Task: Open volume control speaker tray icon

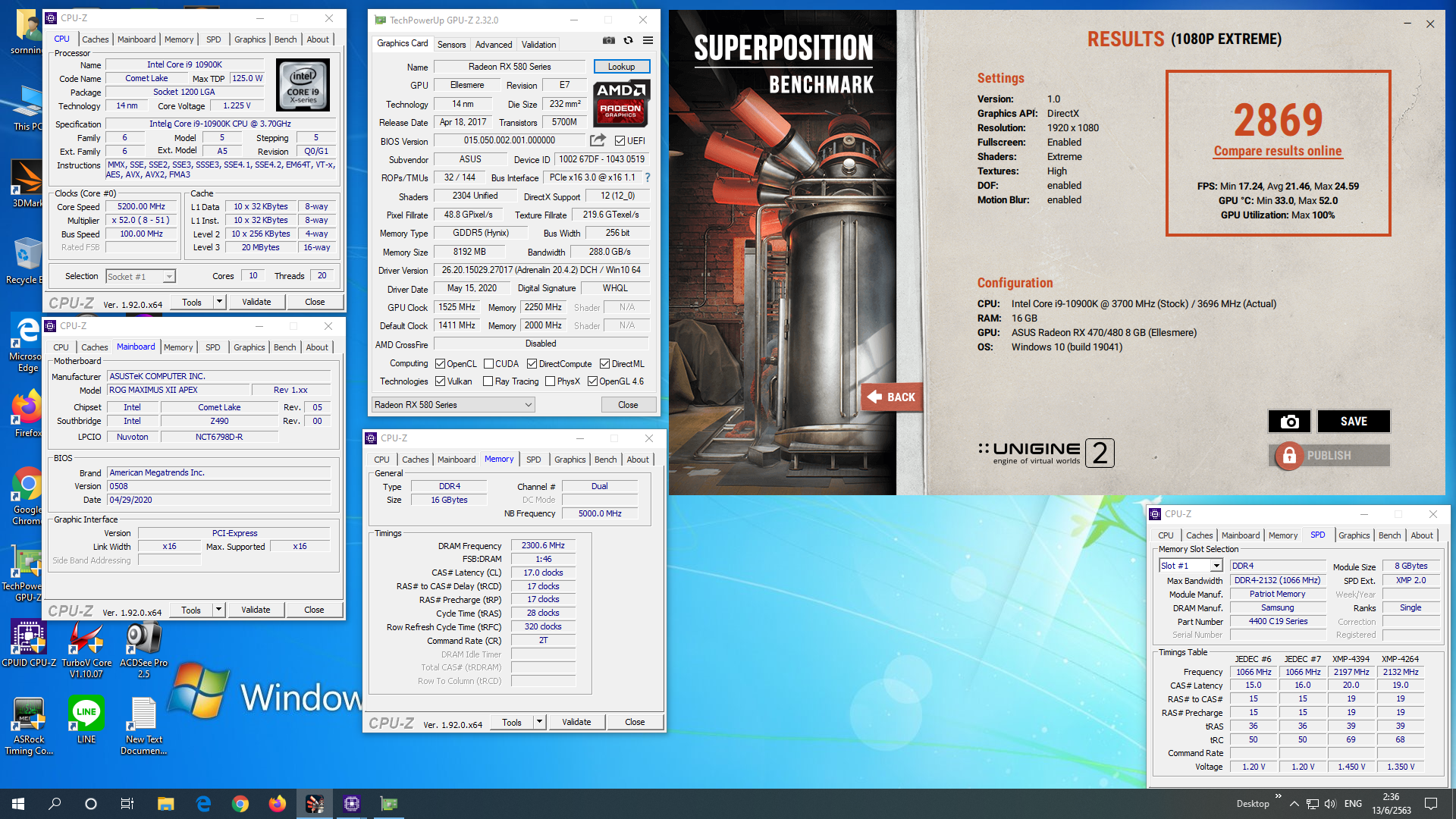Action: pos(1330,804)
